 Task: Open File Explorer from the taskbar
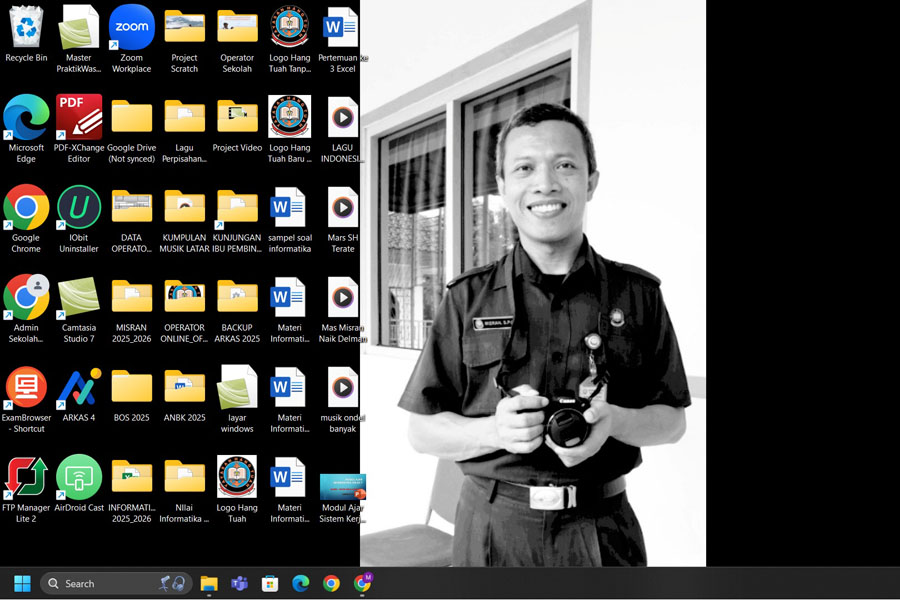coord(209,583)
